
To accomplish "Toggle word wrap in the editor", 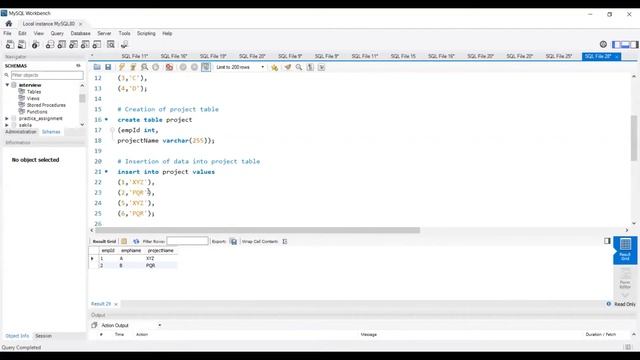I will [322, 67].
